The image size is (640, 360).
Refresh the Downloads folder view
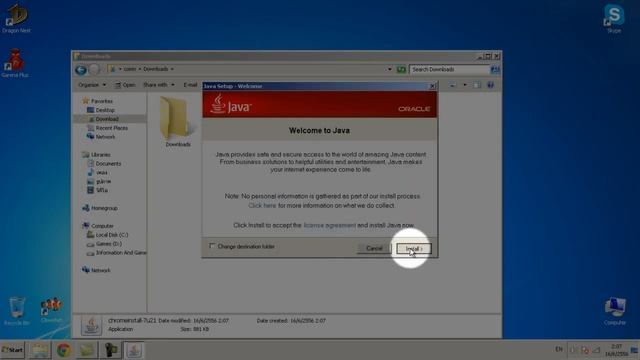[401, 69]
